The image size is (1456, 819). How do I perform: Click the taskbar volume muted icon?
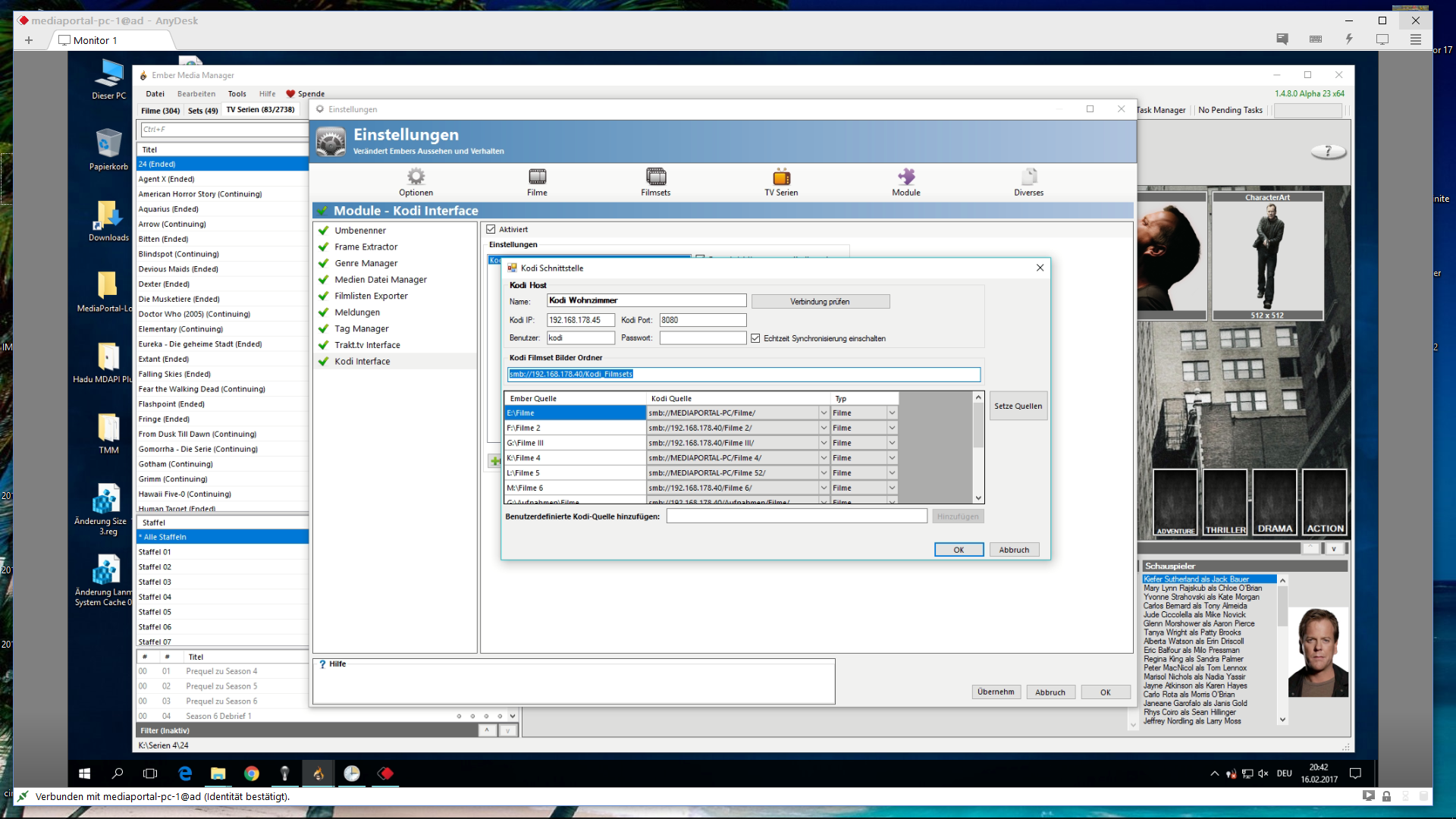[1263, 773]
